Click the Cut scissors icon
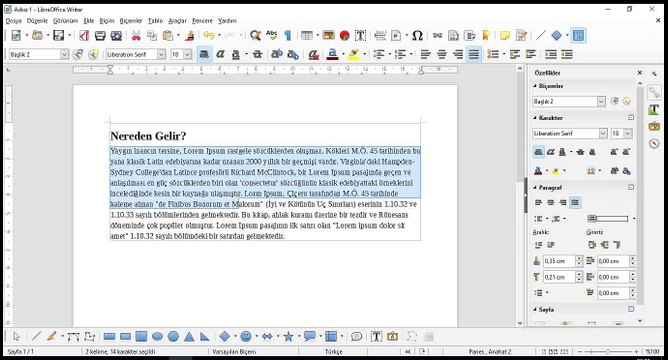The height and width of the screenshot is (360, 668). 136,35
